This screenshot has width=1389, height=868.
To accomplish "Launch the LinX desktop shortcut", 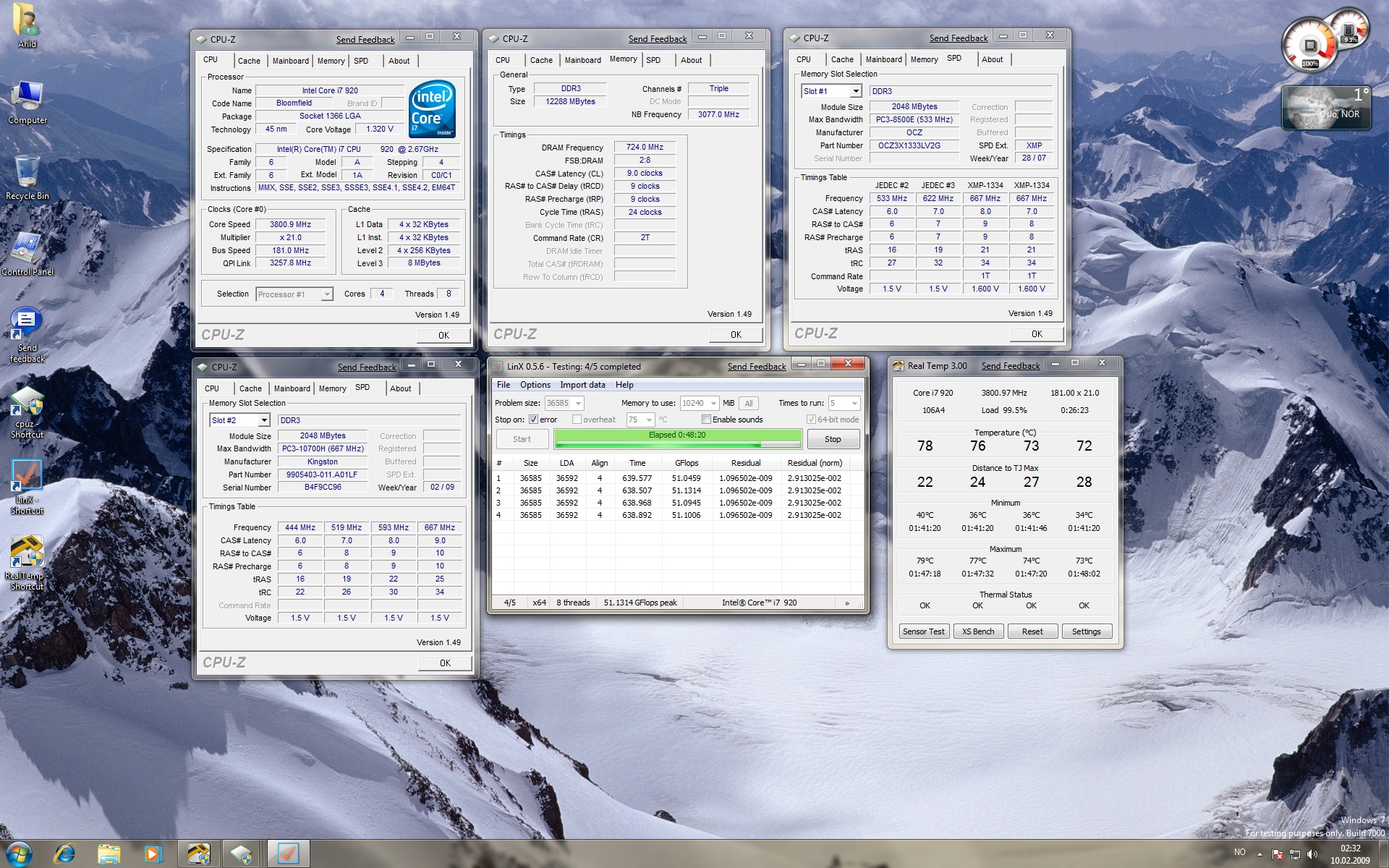I will pyautogui.click(x=27, y=486).
